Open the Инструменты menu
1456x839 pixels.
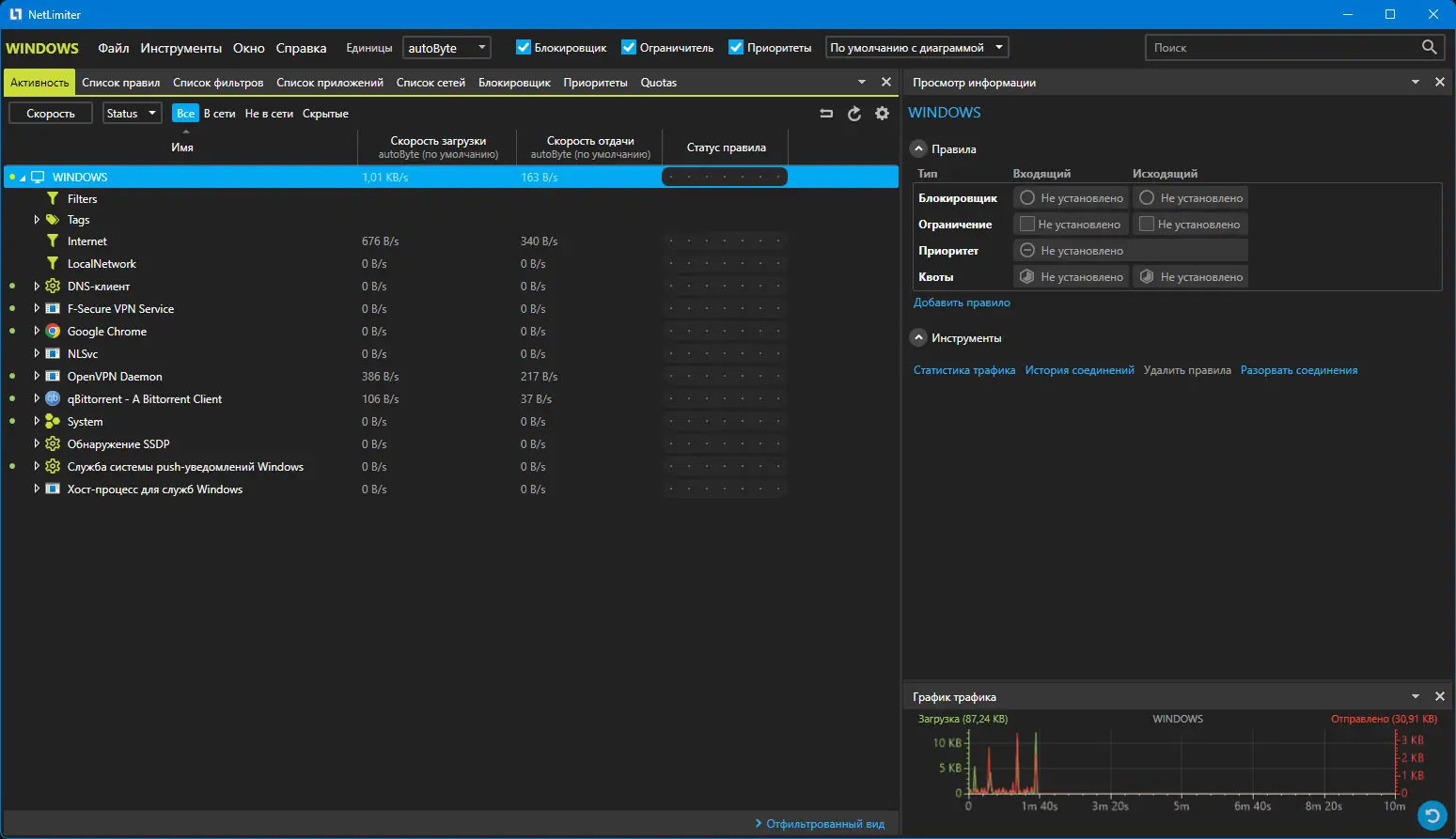(x=180, y=48)
